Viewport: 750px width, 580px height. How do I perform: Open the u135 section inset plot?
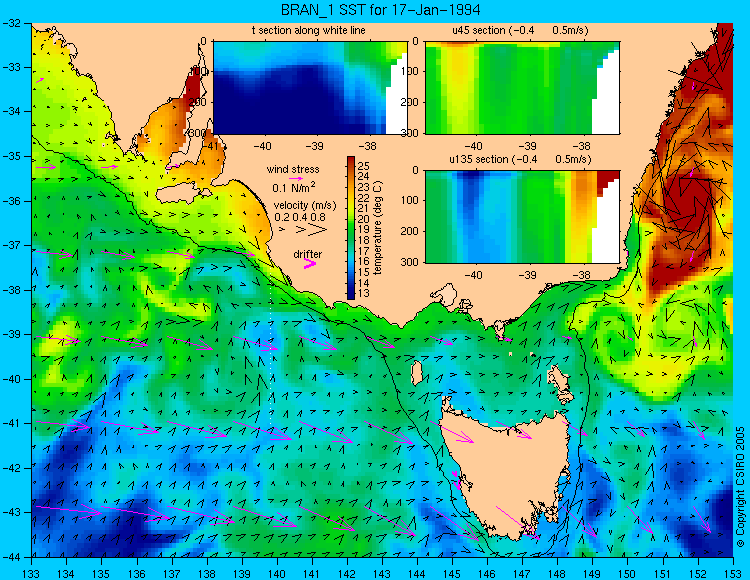522,217
